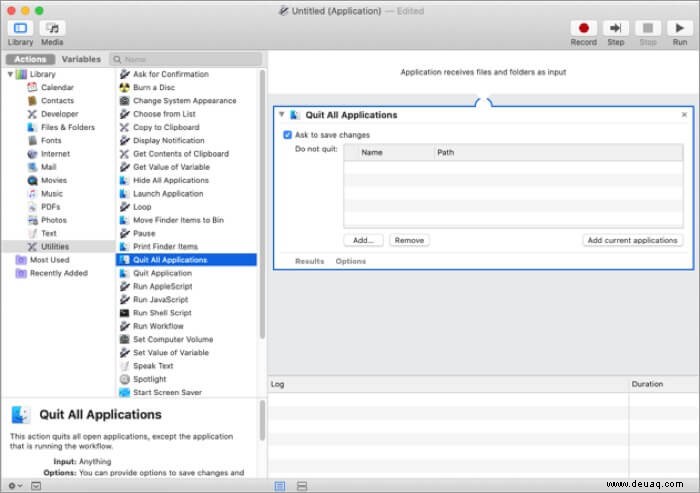The width and height of the screenshot is (700, 493).
Task: Switch to the Variables tab
Action: (81, 59)
